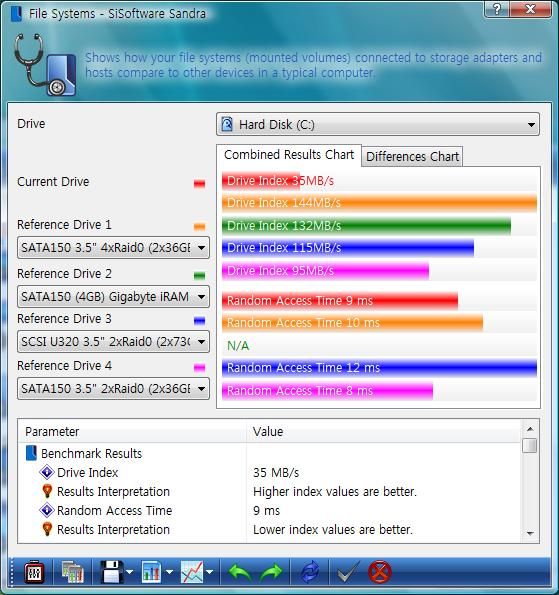Open the bar chart icon dropdown arrow
This screenshot has height=595, width=559.
click(x=169, y=572)
